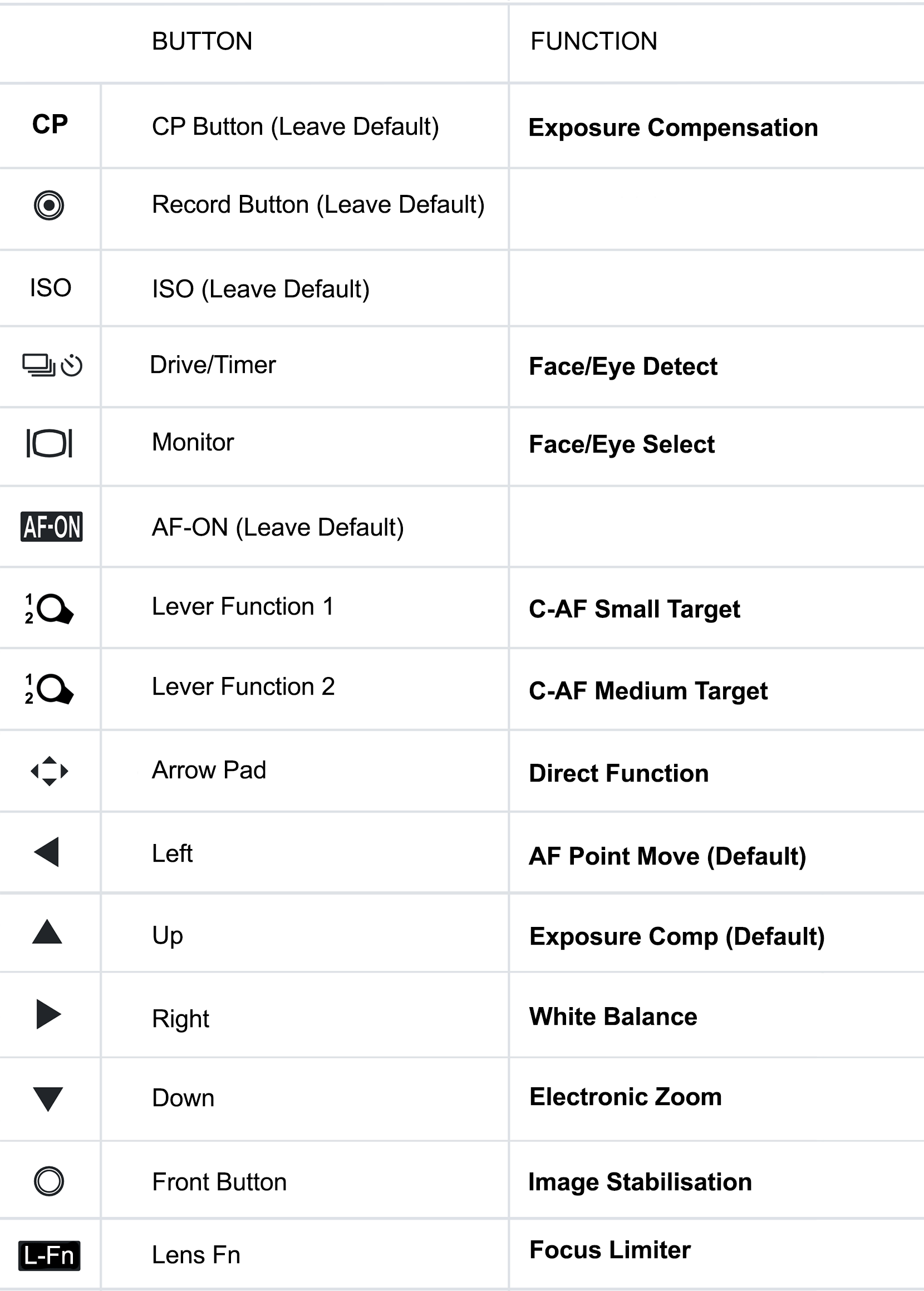This screenshot has width=924, height=1291.
Task: Click the Arrow Pad four-way icon
Action: tap(50, 771)
